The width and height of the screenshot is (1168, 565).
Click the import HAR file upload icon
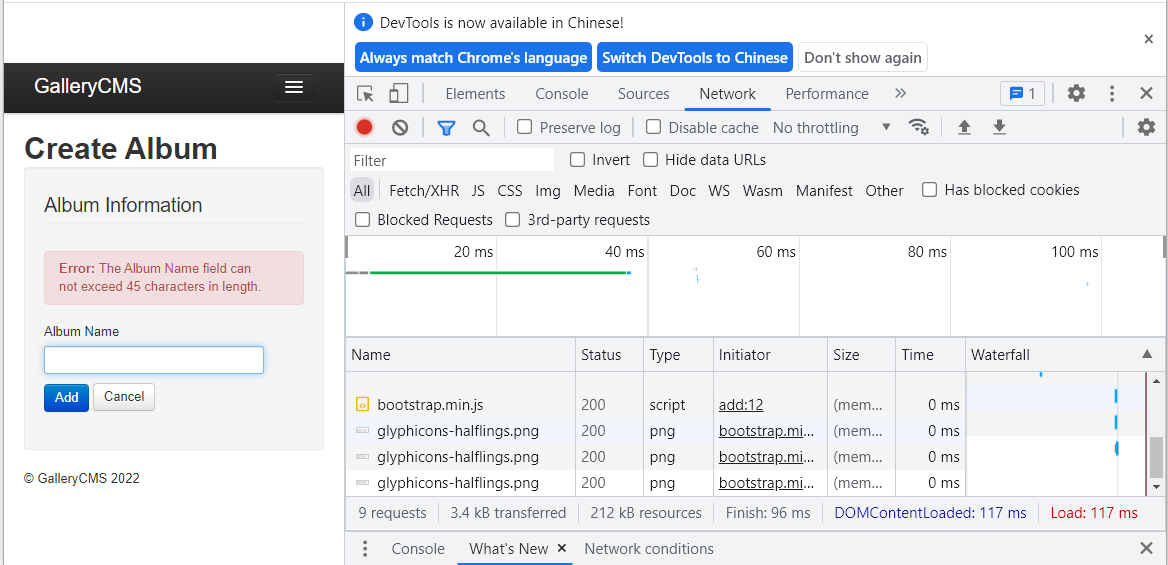click(x=964, y=127)
